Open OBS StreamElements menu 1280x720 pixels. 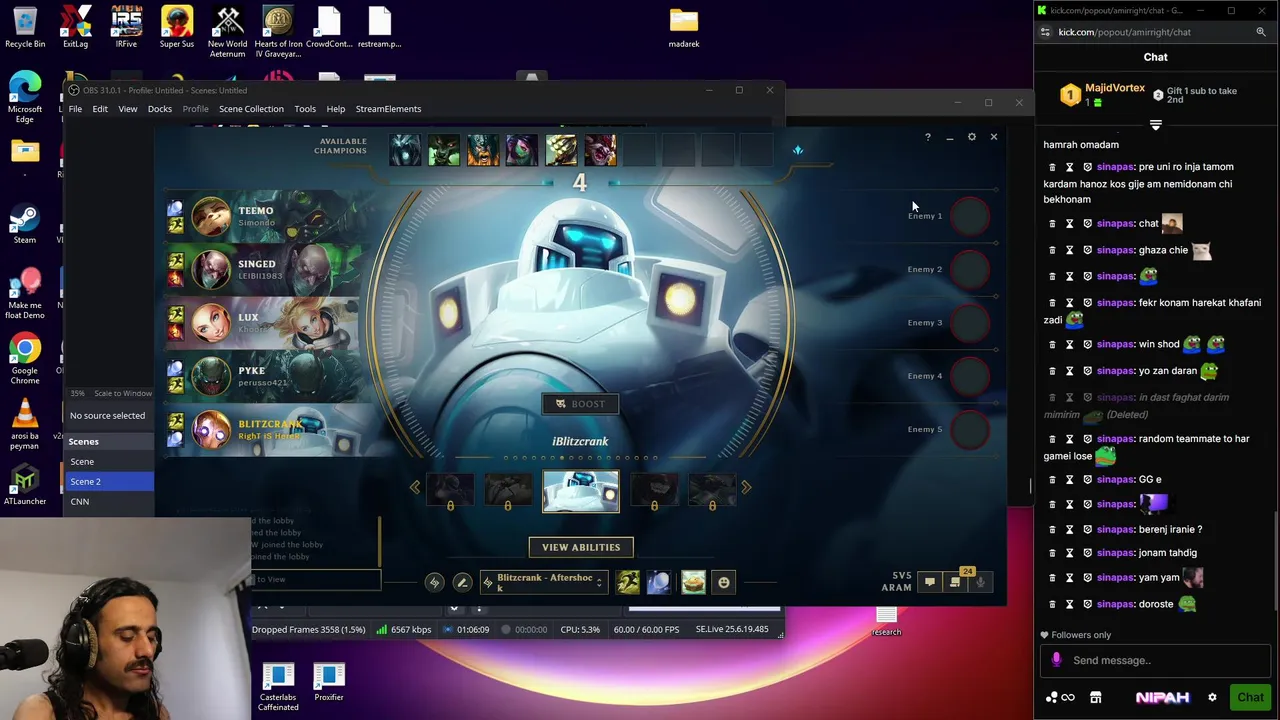click(388, 109)
